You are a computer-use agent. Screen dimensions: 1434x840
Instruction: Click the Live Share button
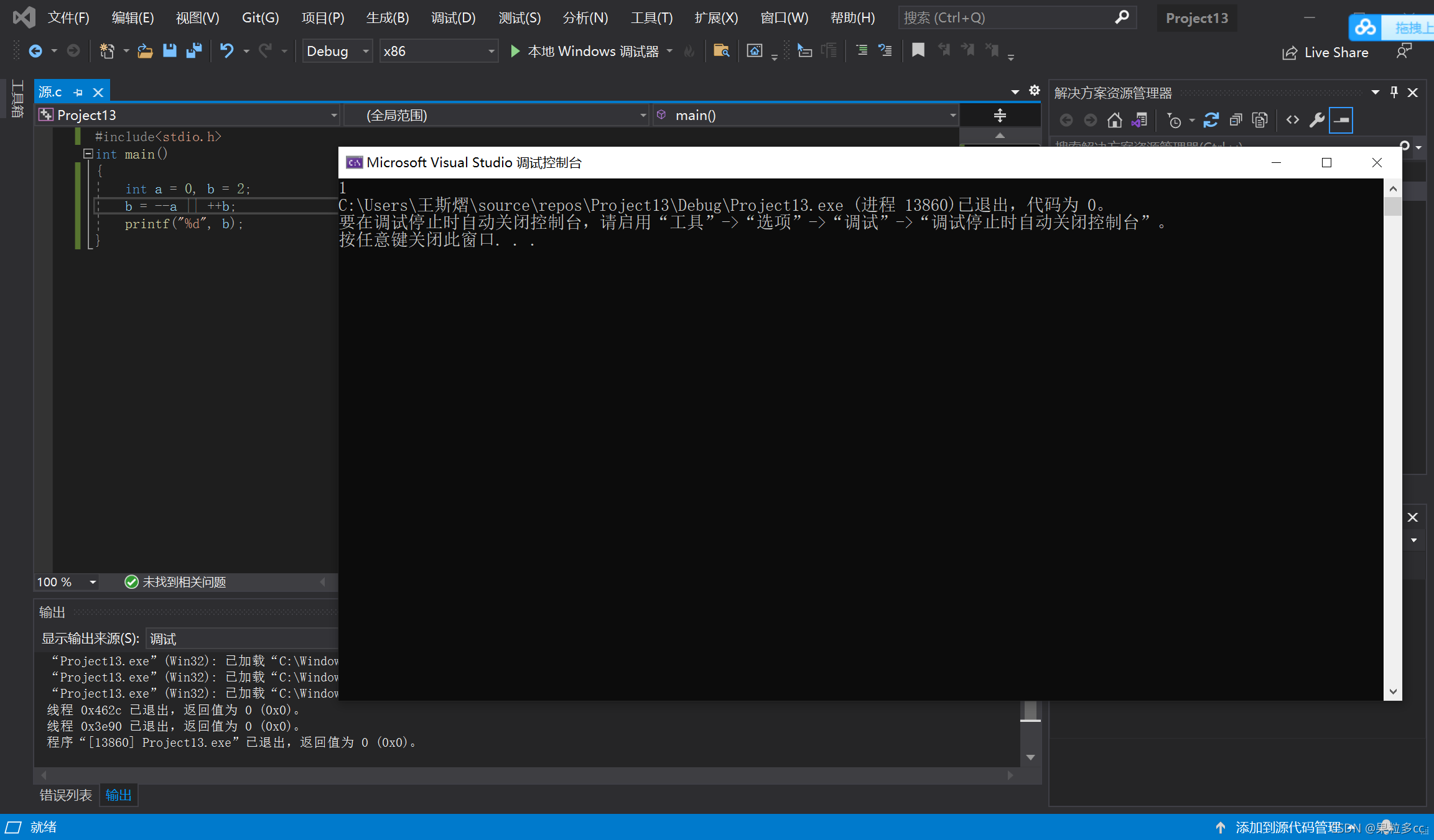tap(1325, 53)
